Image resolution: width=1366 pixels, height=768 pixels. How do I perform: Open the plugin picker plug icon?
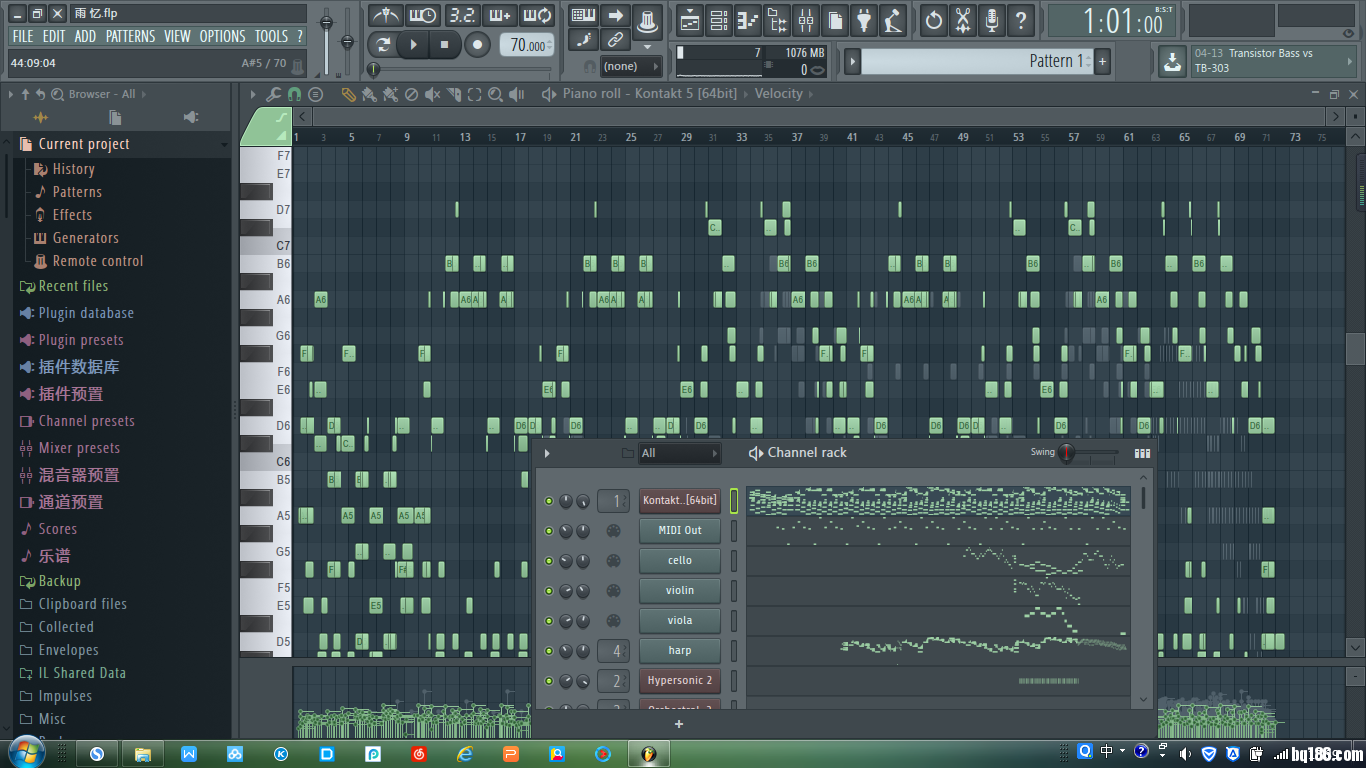click(x=864, y=20)
